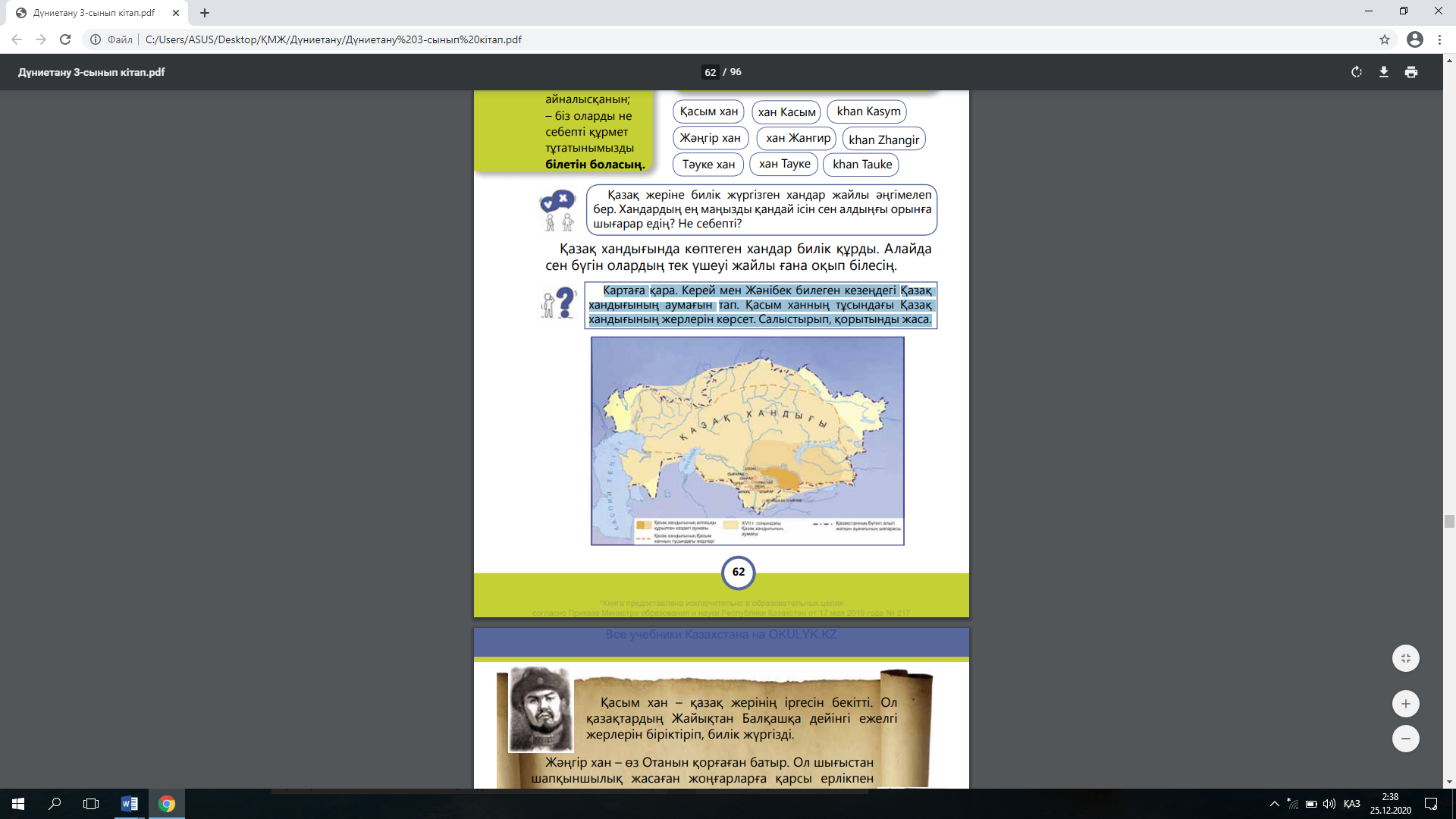The image size is (1456, 819).
Task: Download the PDF file
Action: [x=1383, y=72]
